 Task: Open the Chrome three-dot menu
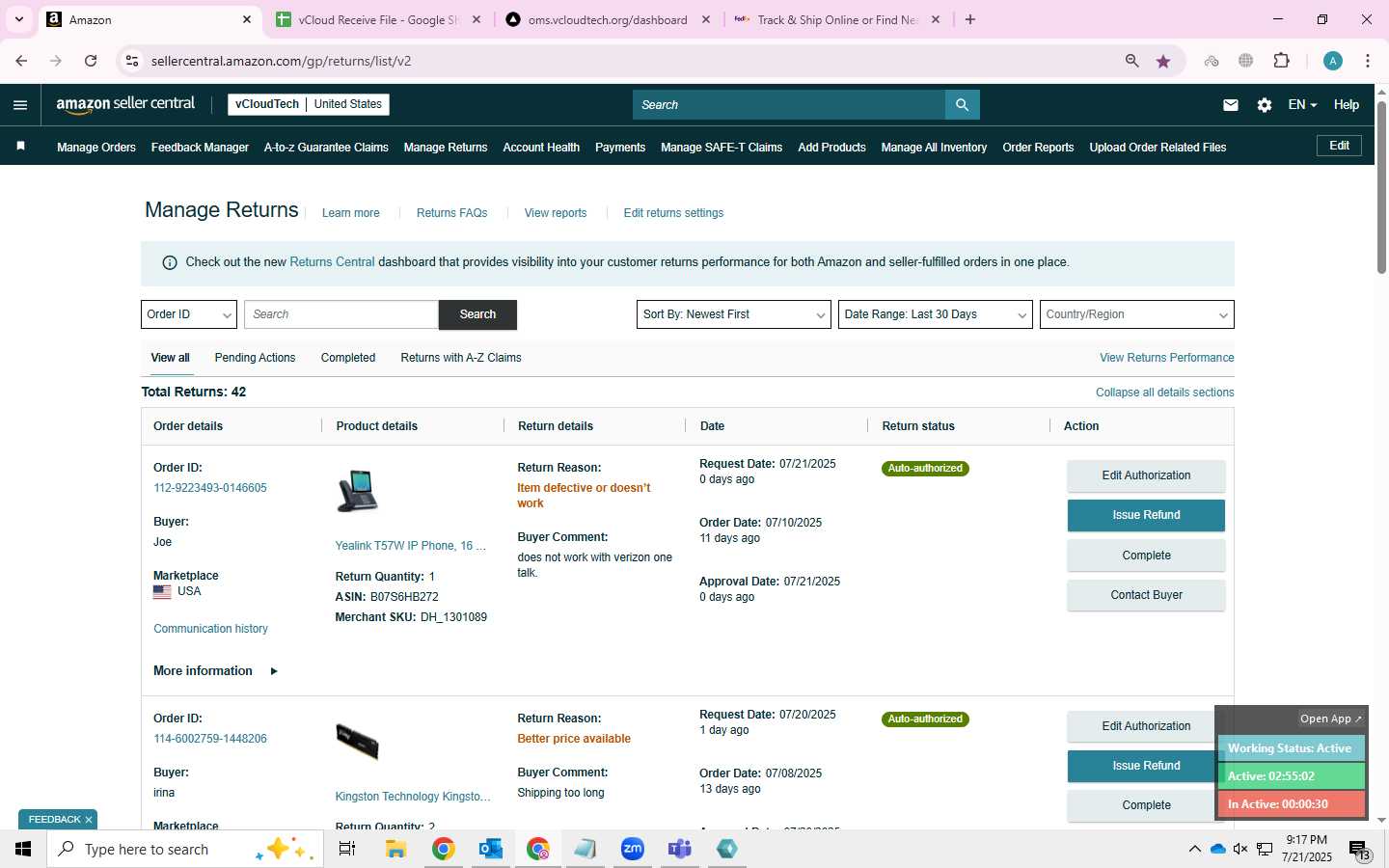point(1368,61)
